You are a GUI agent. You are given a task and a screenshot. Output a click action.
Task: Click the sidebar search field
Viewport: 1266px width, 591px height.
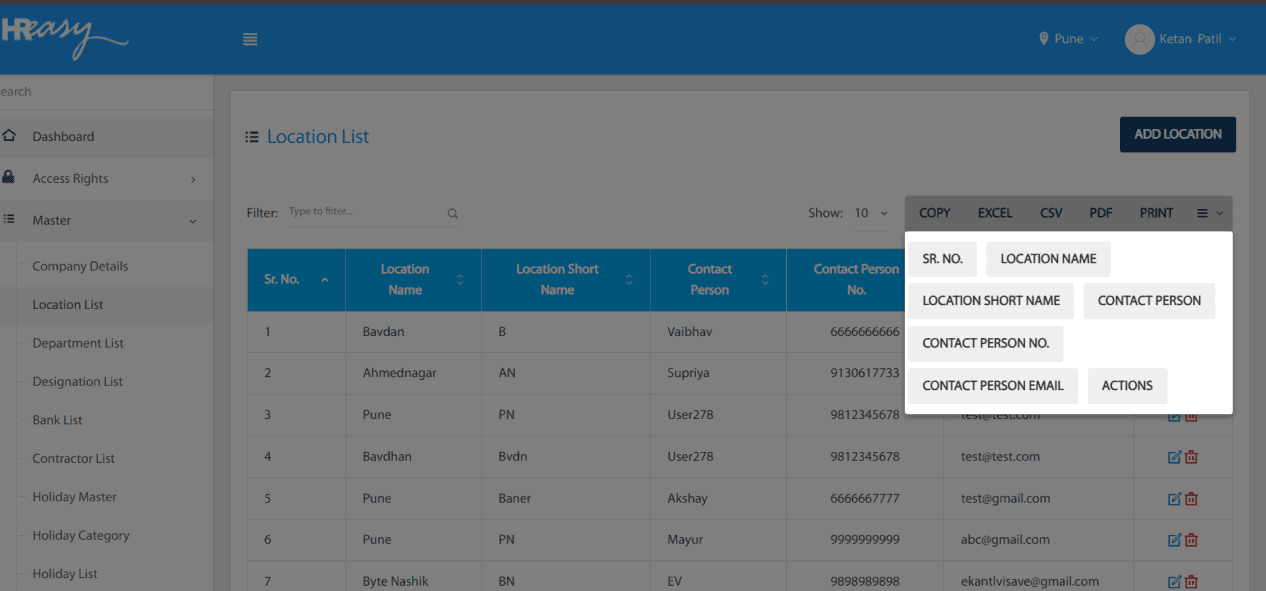106,91
